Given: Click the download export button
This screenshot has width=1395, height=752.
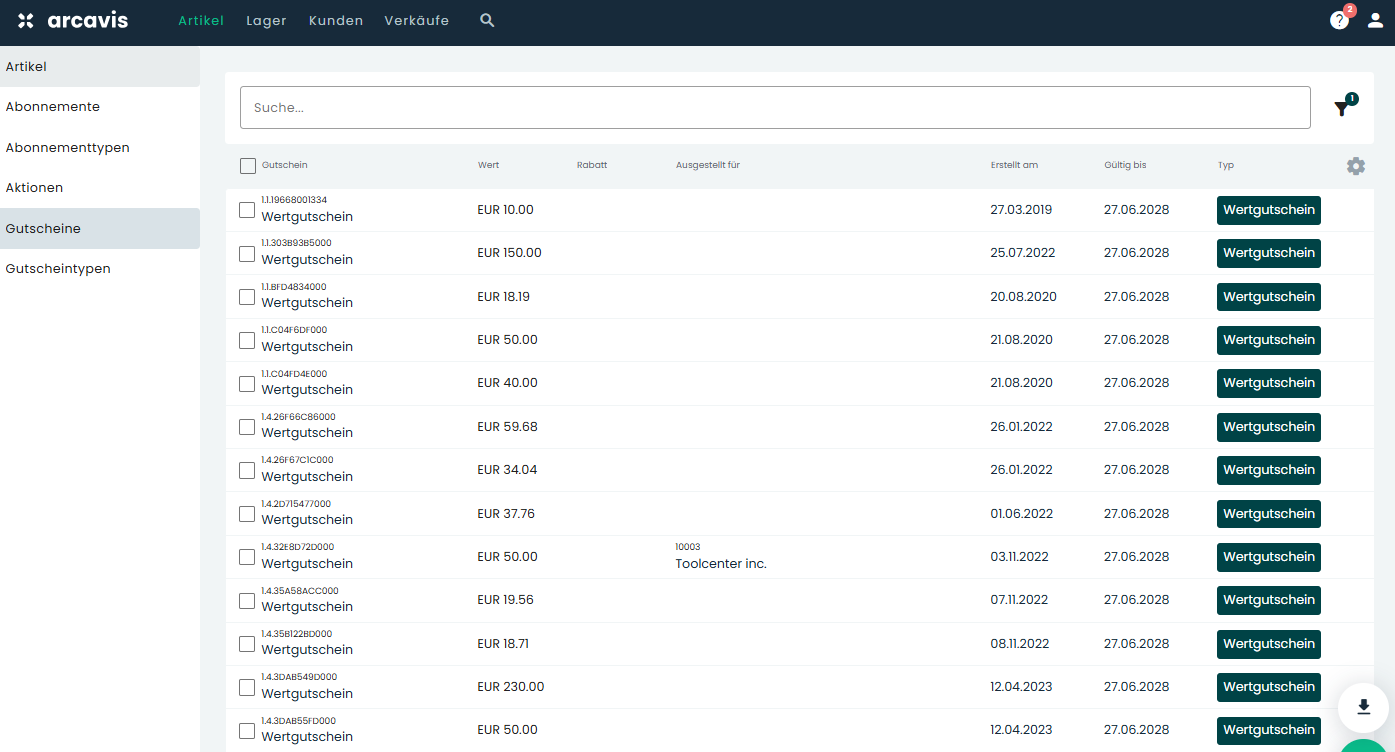Looking at the screenshot, I should point(1364,707).
